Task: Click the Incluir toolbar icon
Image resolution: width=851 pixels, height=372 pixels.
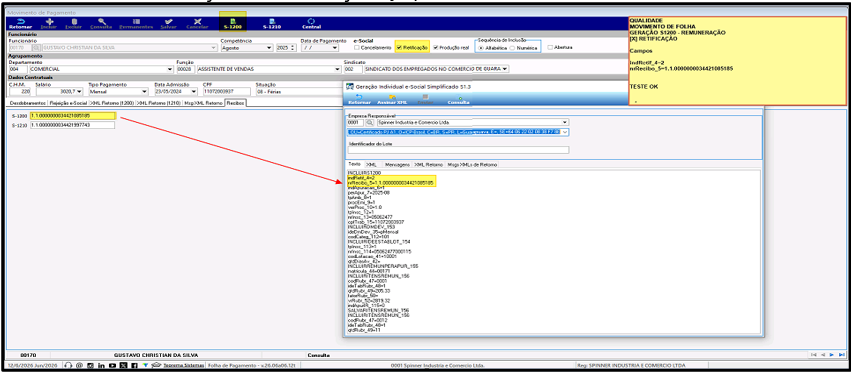Action: [x=48, y=23]
